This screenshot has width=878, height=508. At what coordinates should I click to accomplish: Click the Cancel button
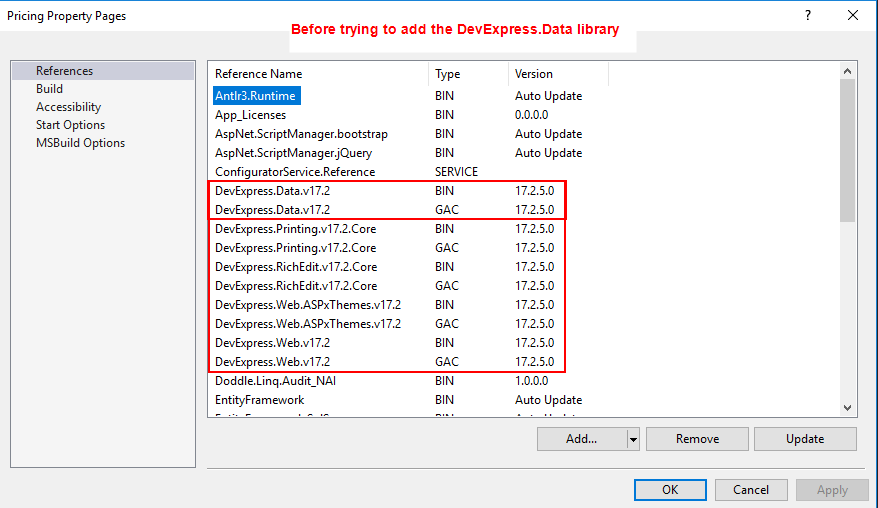tap(751, 490)
